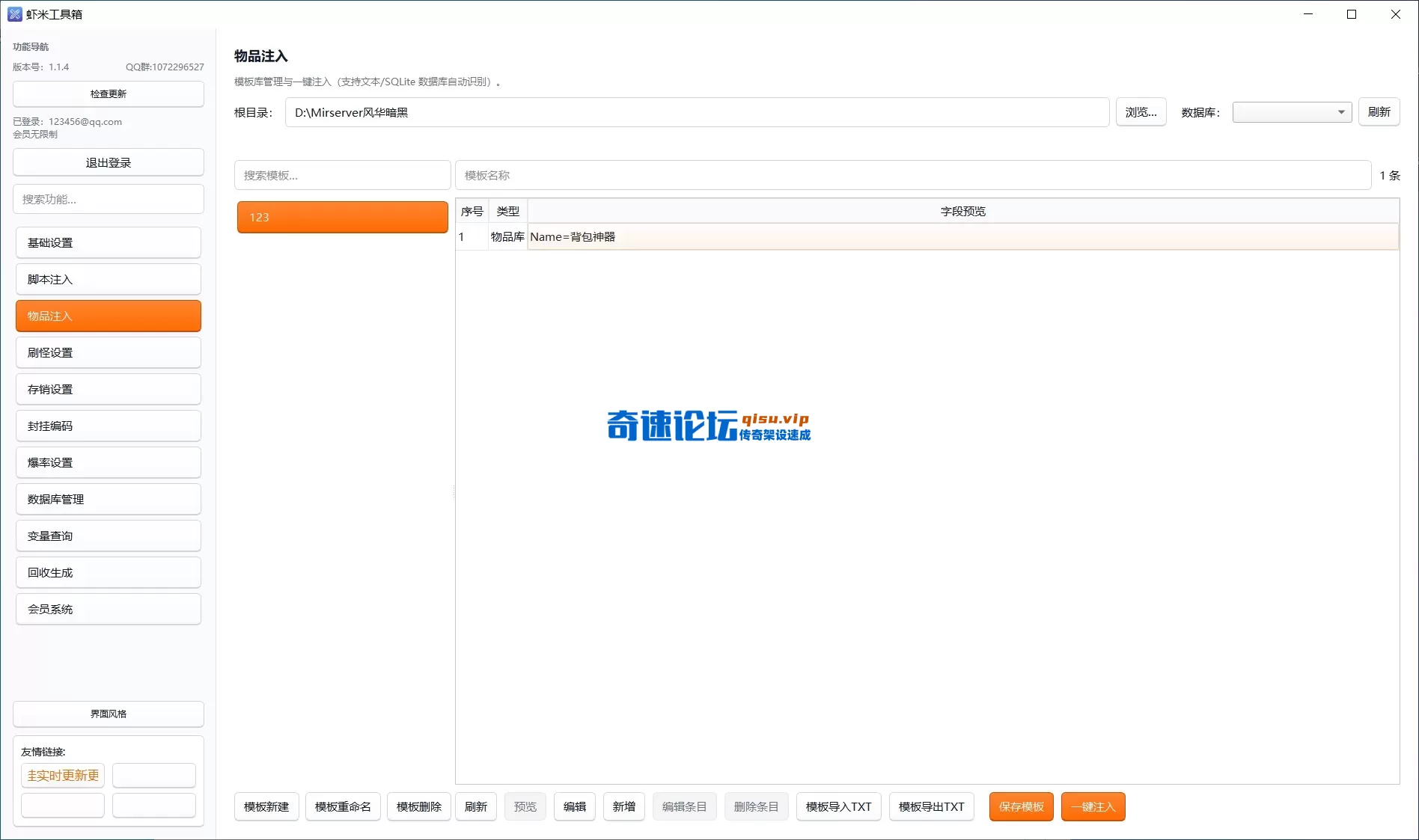This screenshot has width=1419, height=840.
Task: Open 界面风格 theme settings
Action: click(x=109, y=714)
